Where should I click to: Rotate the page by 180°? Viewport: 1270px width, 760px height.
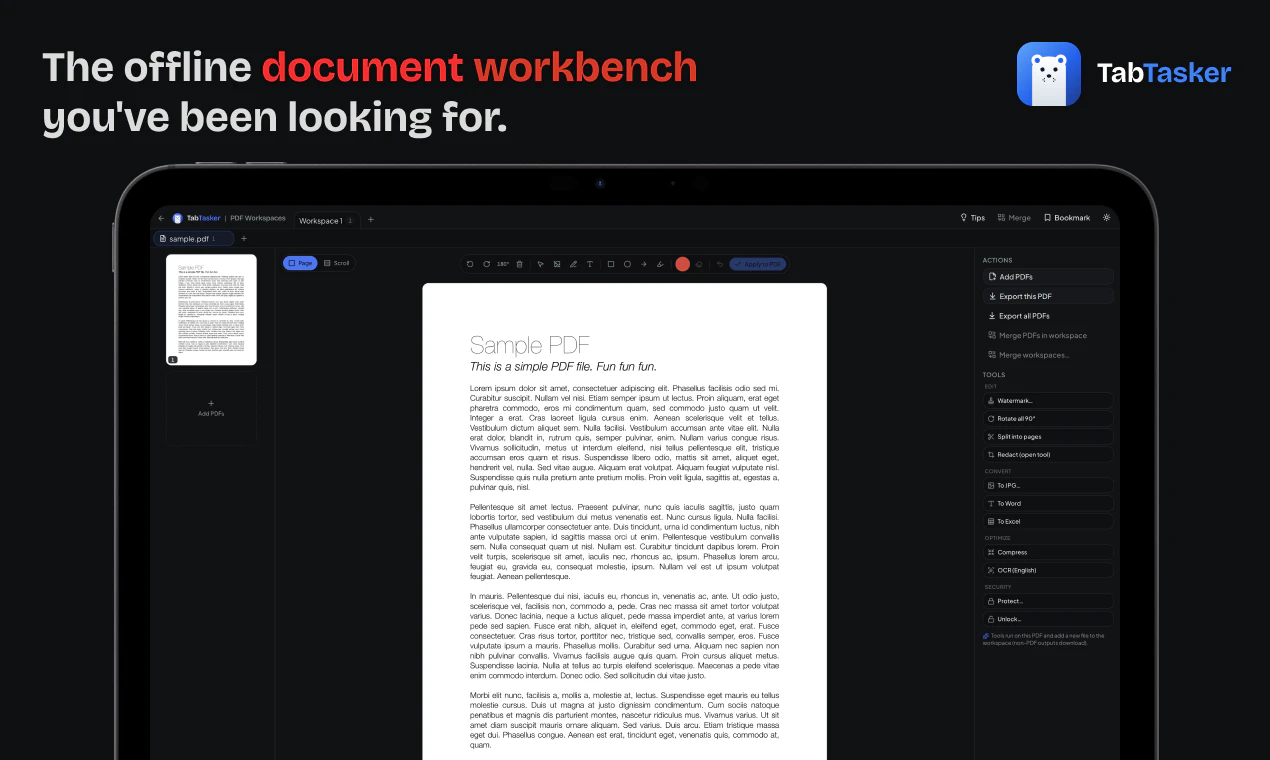tap(503, 264)
